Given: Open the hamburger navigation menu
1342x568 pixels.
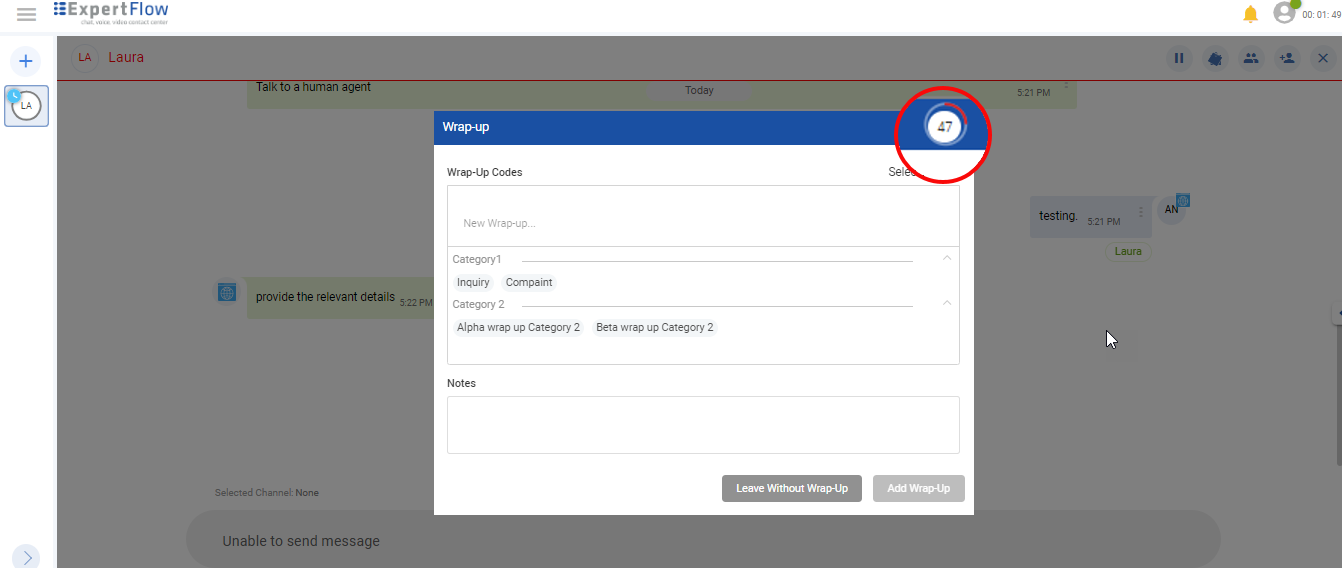Looking at the screenshot, I should tap(26, 14).
